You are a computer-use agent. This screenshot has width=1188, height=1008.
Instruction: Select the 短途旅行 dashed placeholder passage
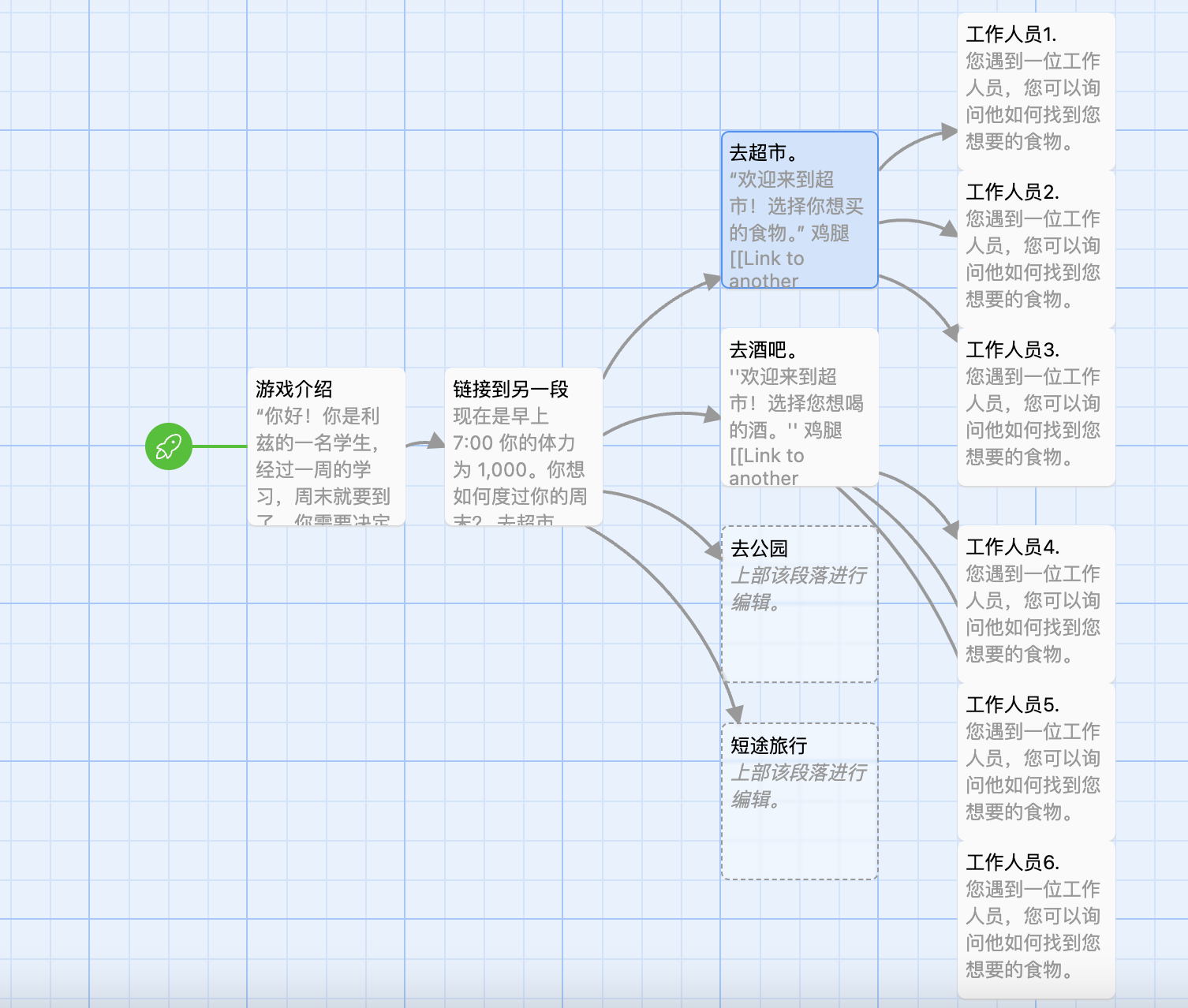798,799
